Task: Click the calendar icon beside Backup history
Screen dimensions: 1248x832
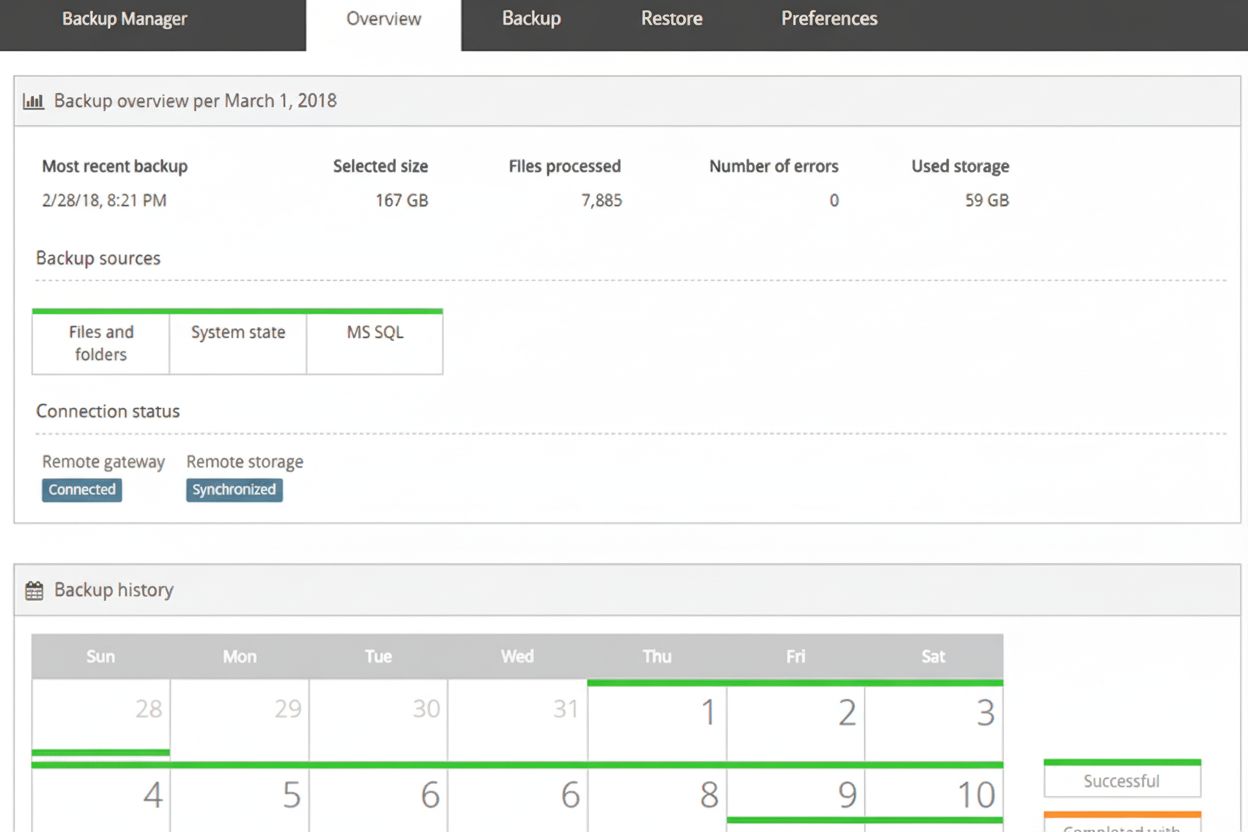Action: click(34, 590)
